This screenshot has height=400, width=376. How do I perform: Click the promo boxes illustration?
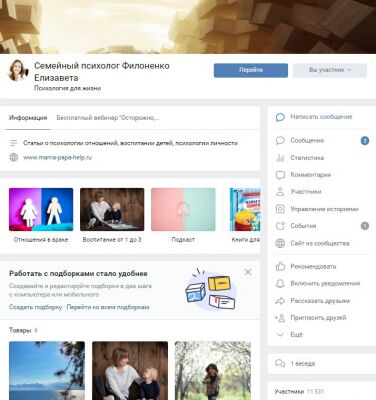click(210, 289)
